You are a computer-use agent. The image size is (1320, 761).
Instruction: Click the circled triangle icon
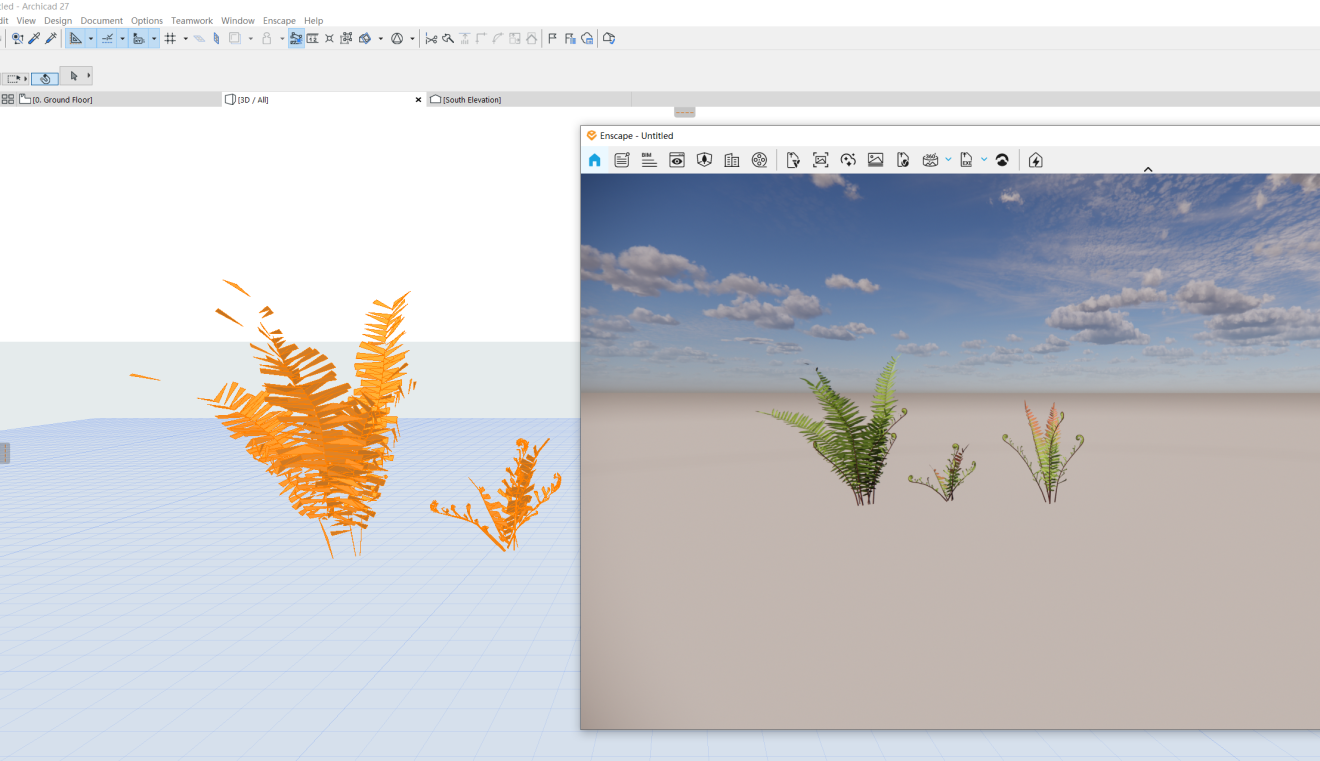point(397,38)
